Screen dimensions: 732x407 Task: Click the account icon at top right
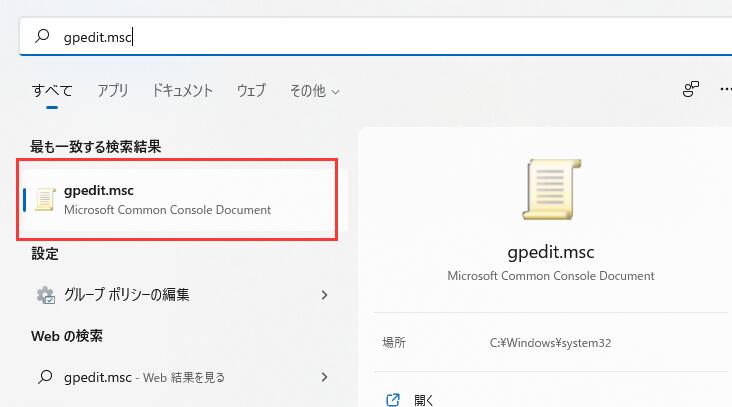coord(691,90)
